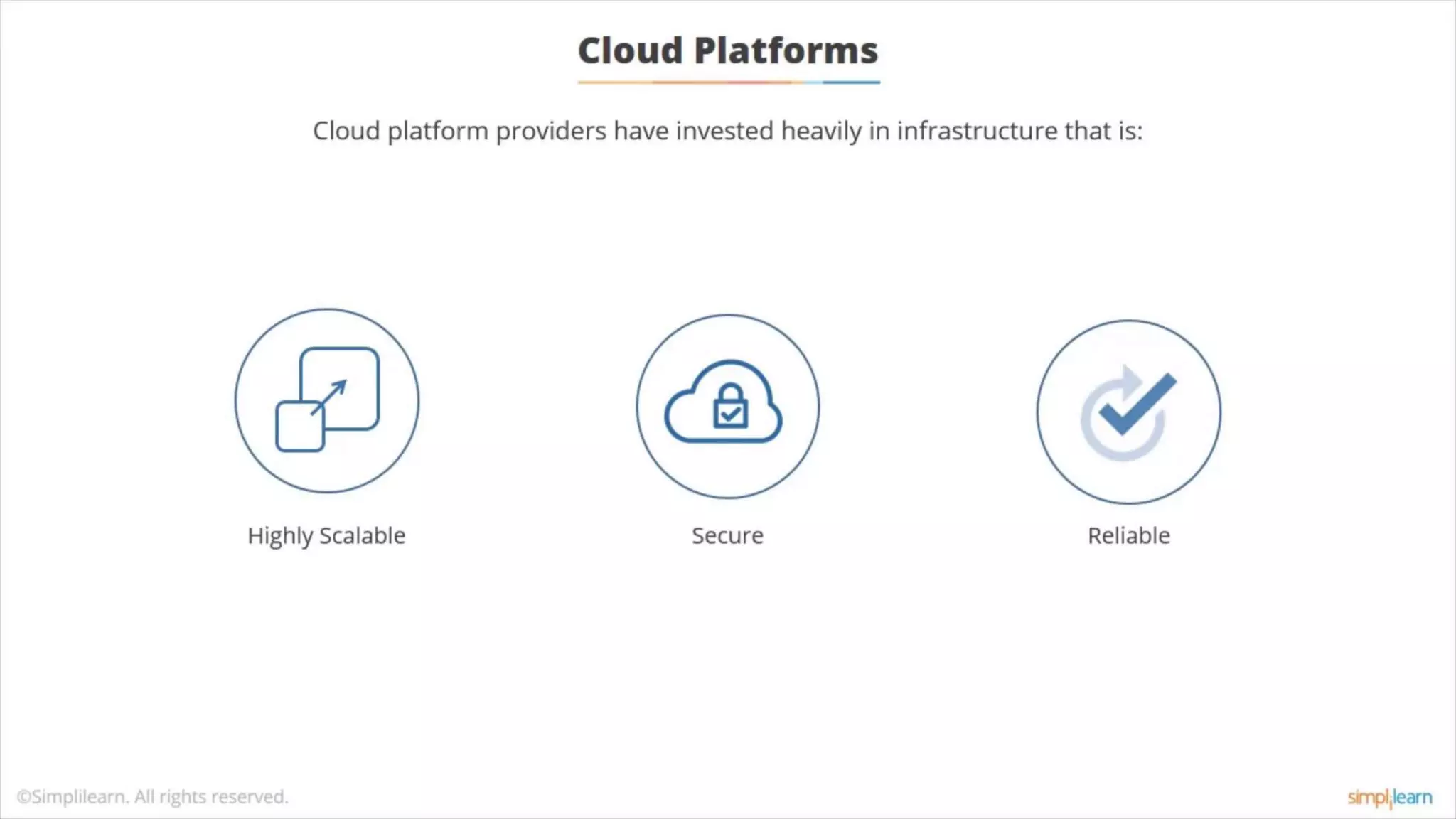Click the Simplilearn logo in corner
The width and height of the screenshot is (1456, 819).
tap(1389, 797)
